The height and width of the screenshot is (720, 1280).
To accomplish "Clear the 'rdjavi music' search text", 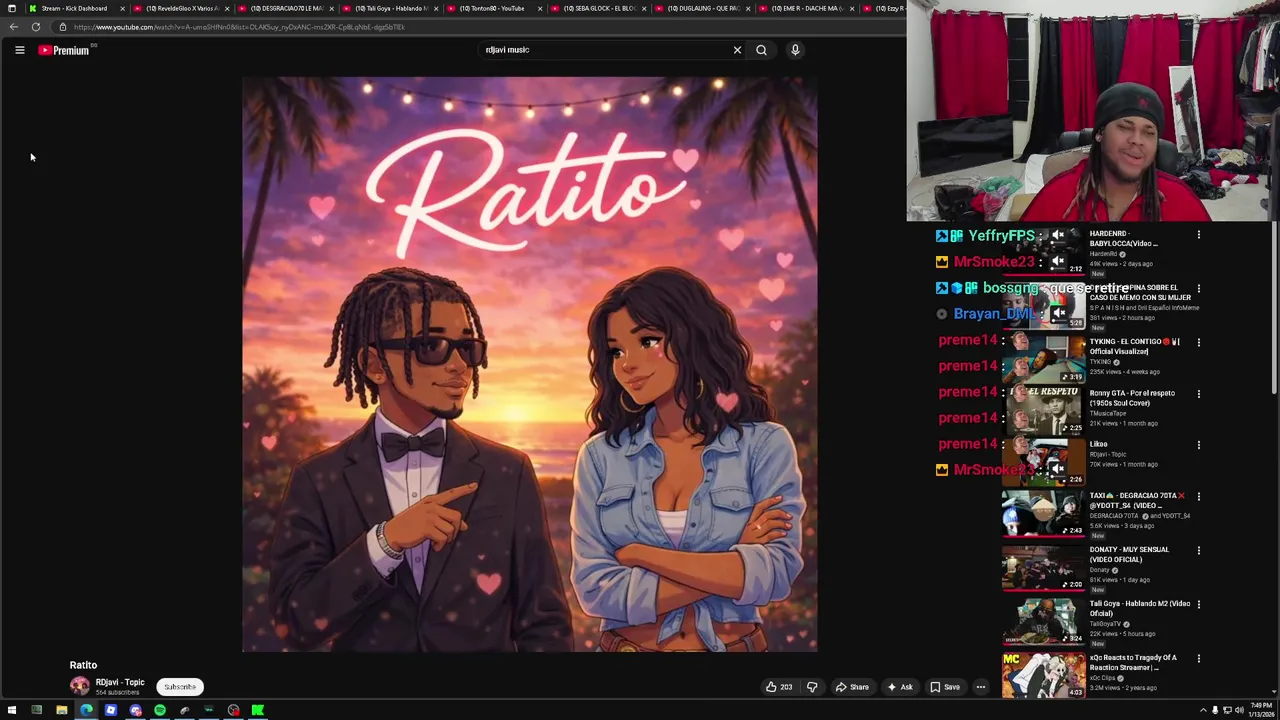I will tap(737, 50).
